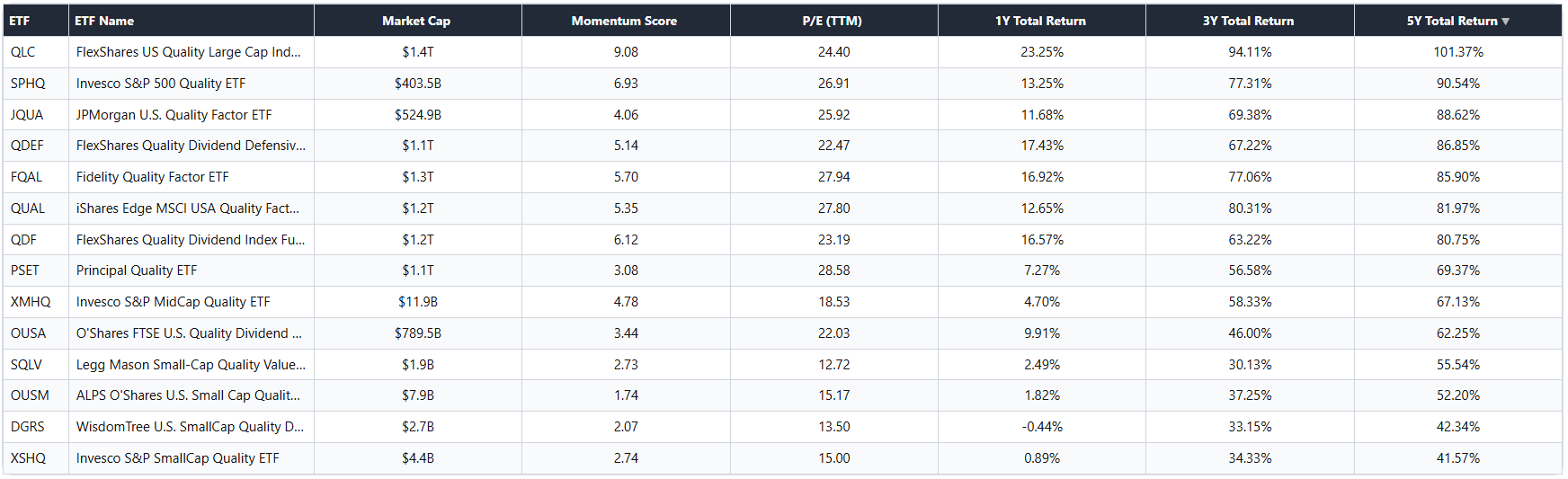Screen dimensions: 1568x479
Task: Click the OUSA market cap $789.5B cell
Action: (418, 333)
